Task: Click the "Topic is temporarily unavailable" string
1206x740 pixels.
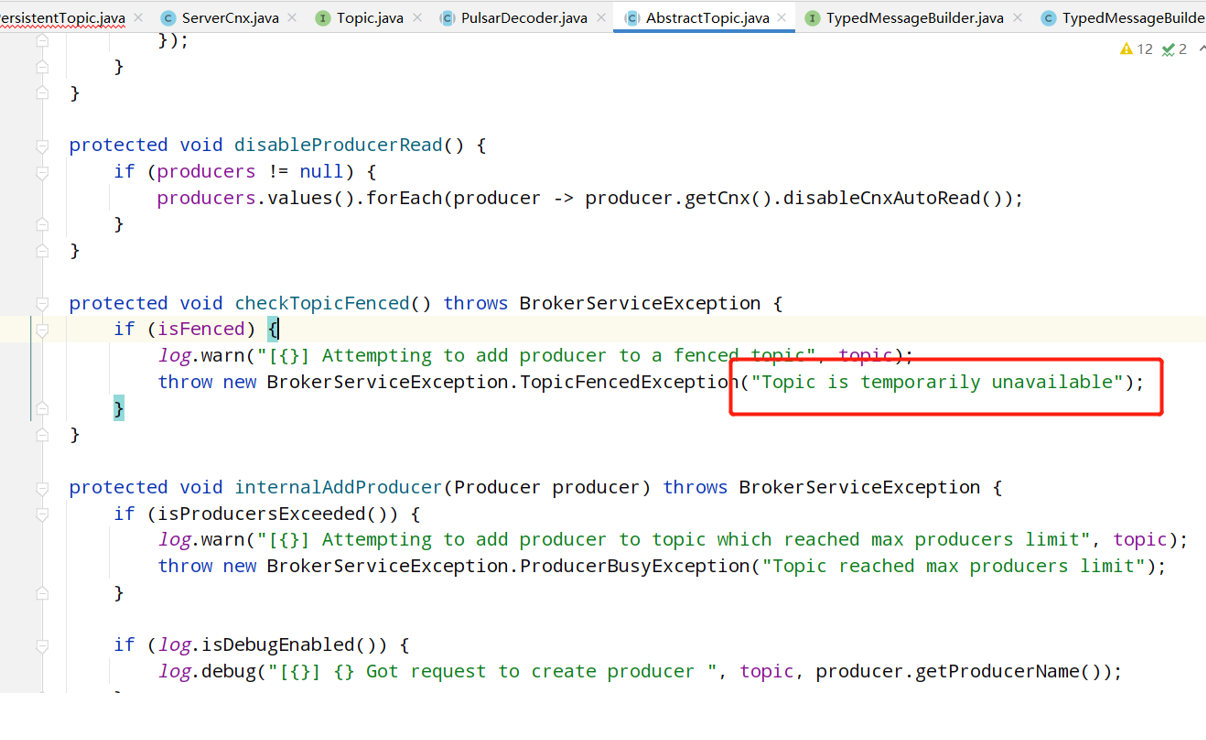Action: (936, 382)
